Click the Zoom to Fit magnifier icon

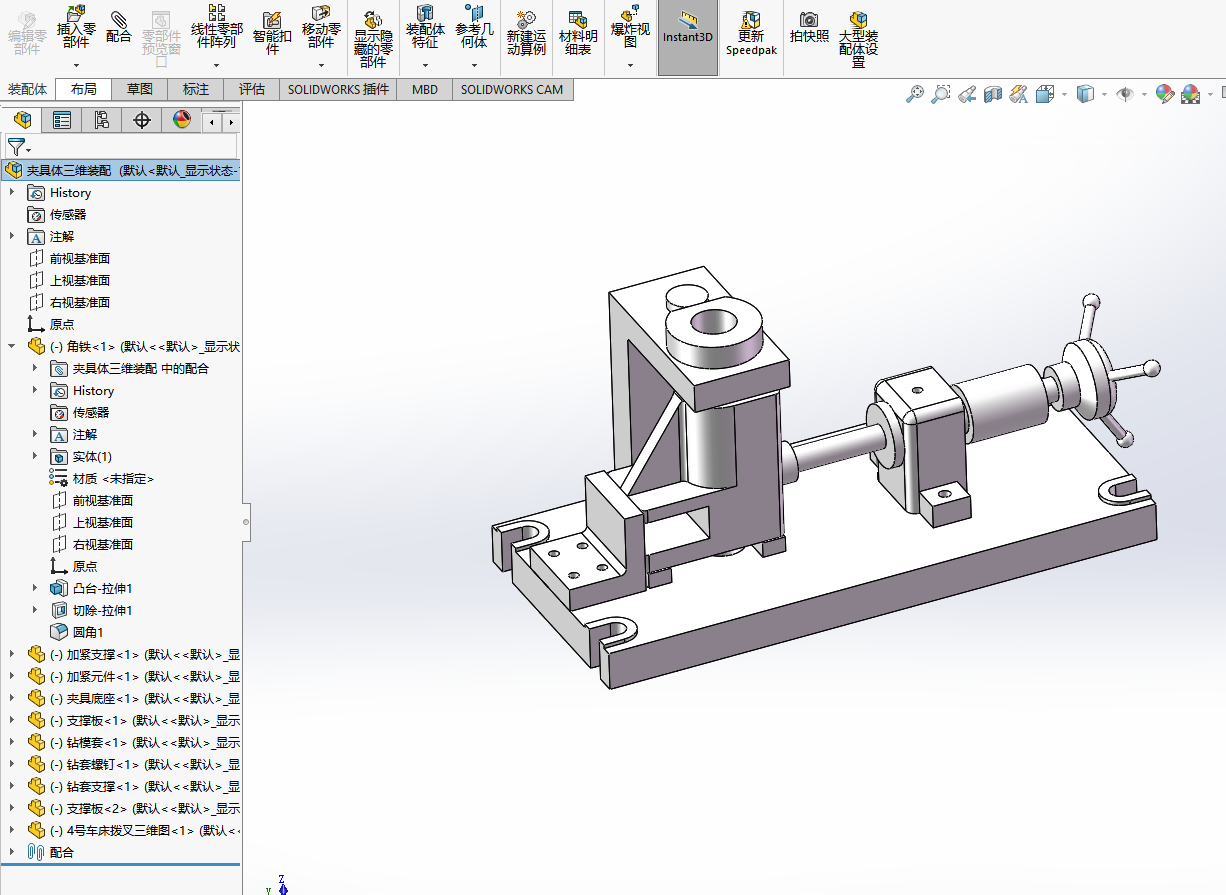point(914,94)
